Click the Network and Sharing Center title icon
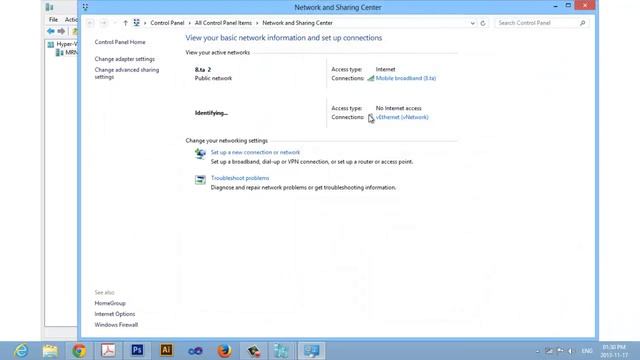The width and height of the screenshot is (640, 360). click(85, 7)
